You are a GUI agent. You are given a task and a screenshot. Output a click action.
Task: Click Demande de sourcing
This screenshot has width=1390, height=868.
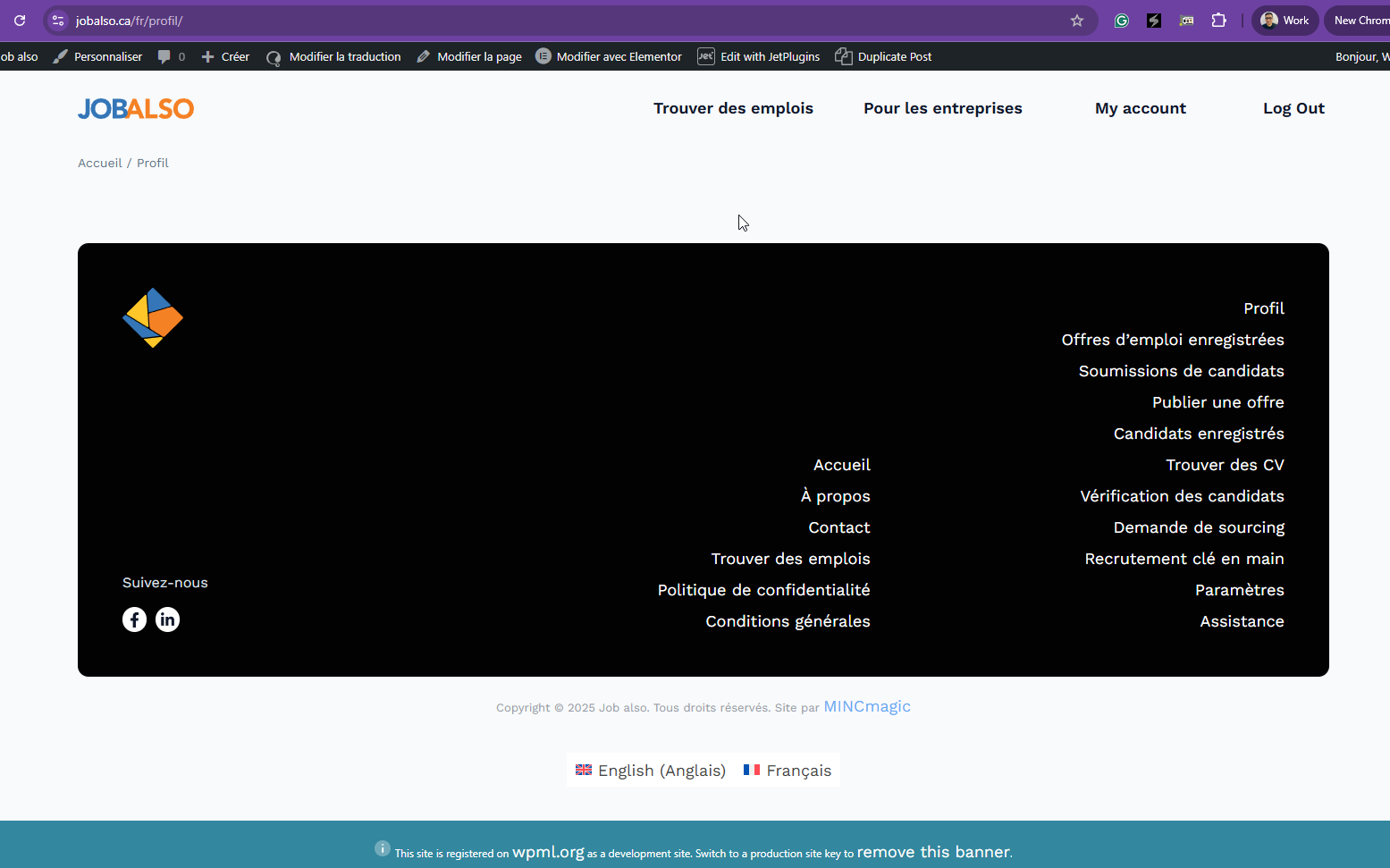point(1199,527)
